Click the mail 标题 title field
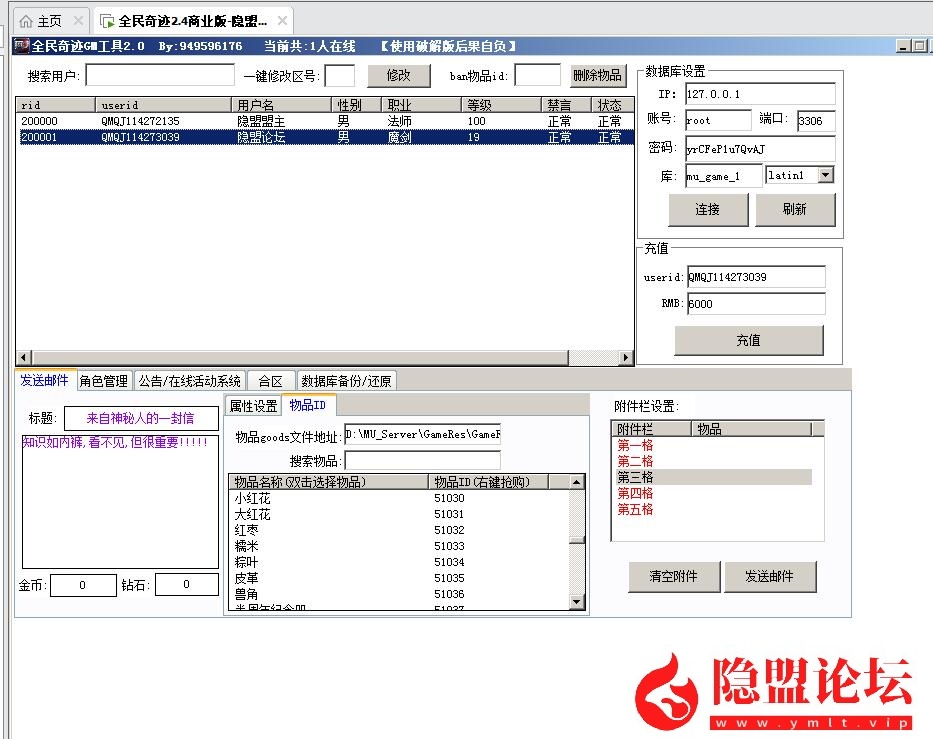The height and width of the screenshot is (739, 933). (141, 418)
